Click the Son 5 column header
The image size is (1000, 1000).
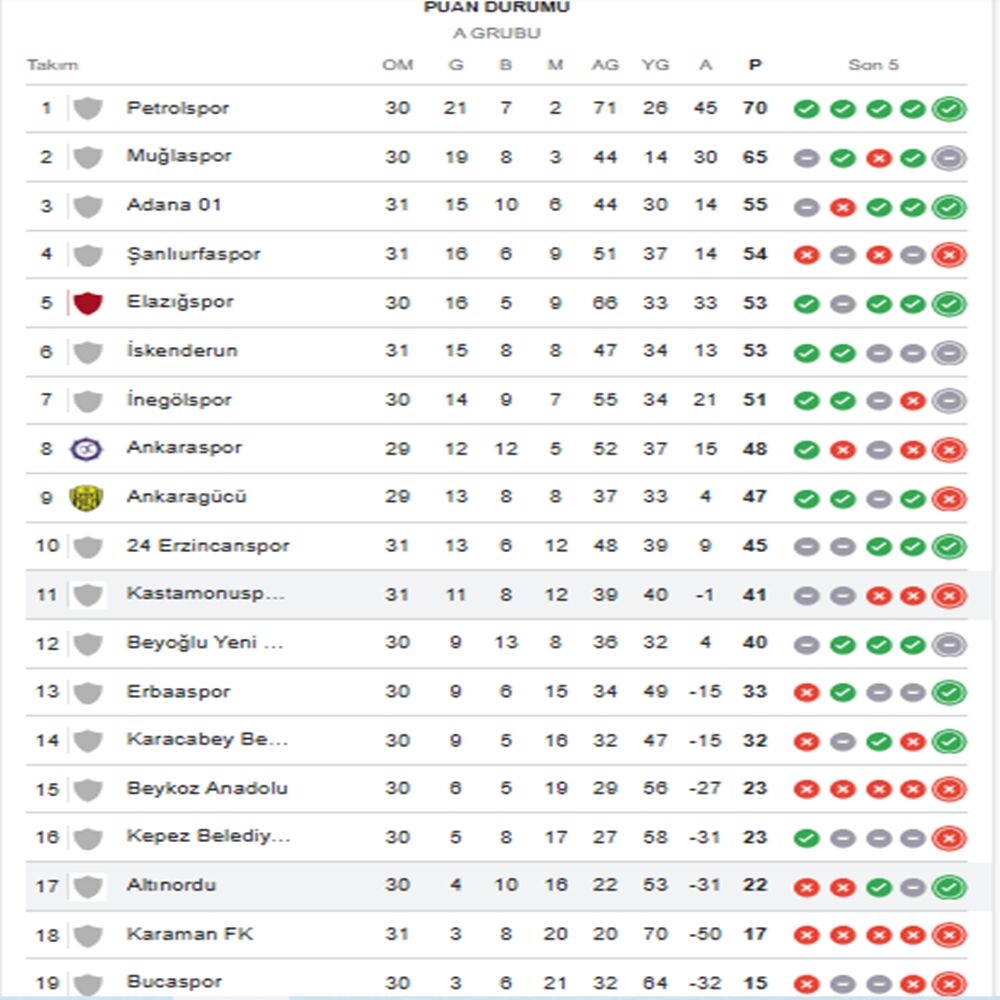873,65
